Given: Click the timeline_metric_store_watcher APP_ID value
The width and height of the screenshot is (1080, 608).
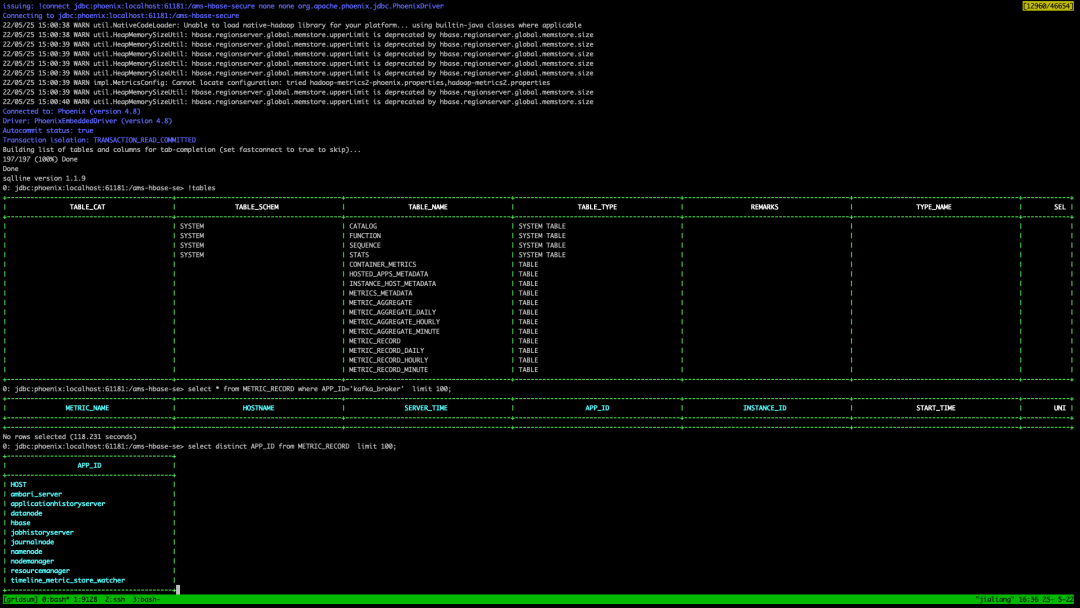Looking at the screenshot, I should [x=68, y=580].
